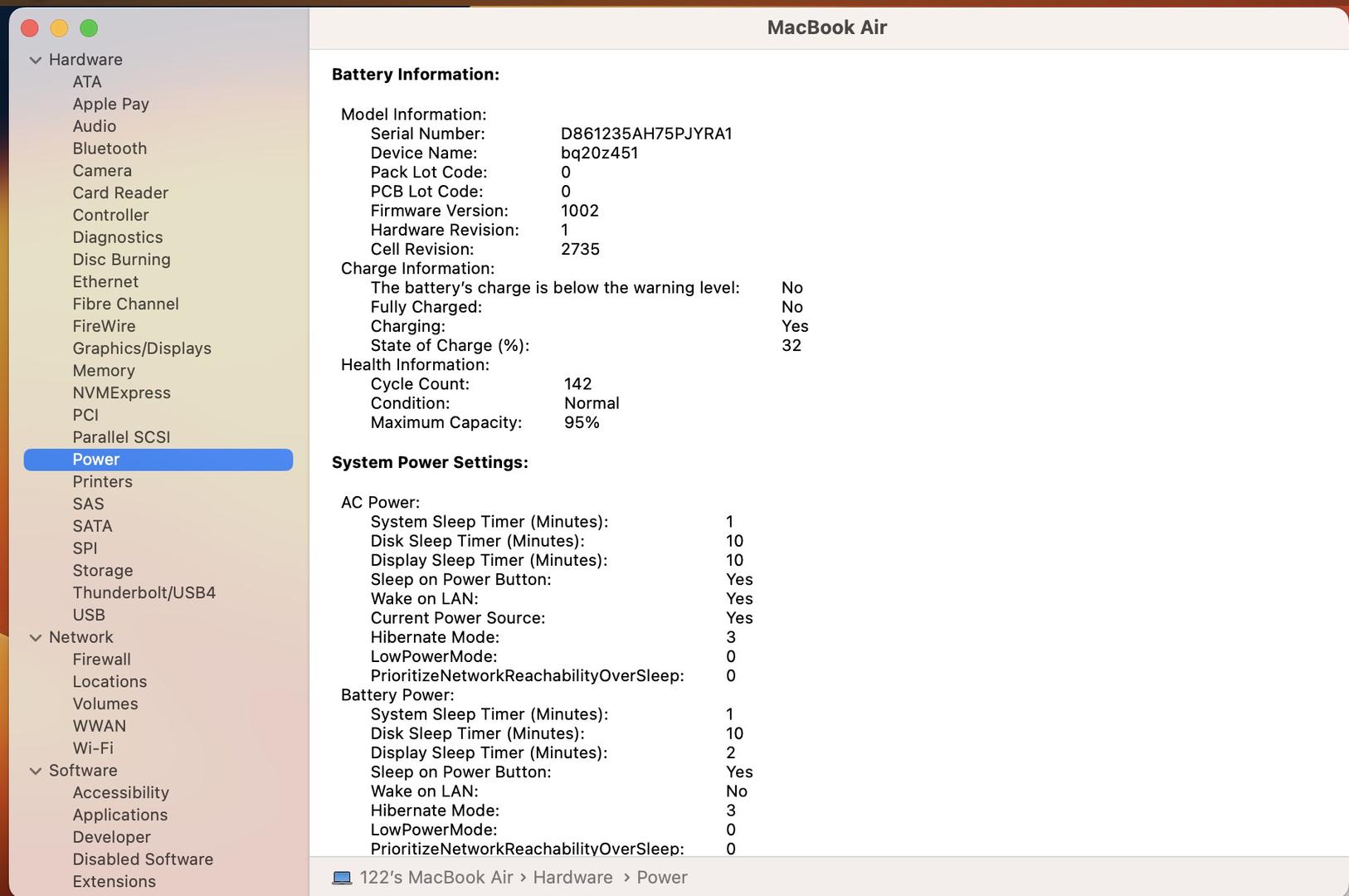The height and width of the screenshot is (896, 1349).
Task: Select Firewall under Network
Action: point(101,660)
